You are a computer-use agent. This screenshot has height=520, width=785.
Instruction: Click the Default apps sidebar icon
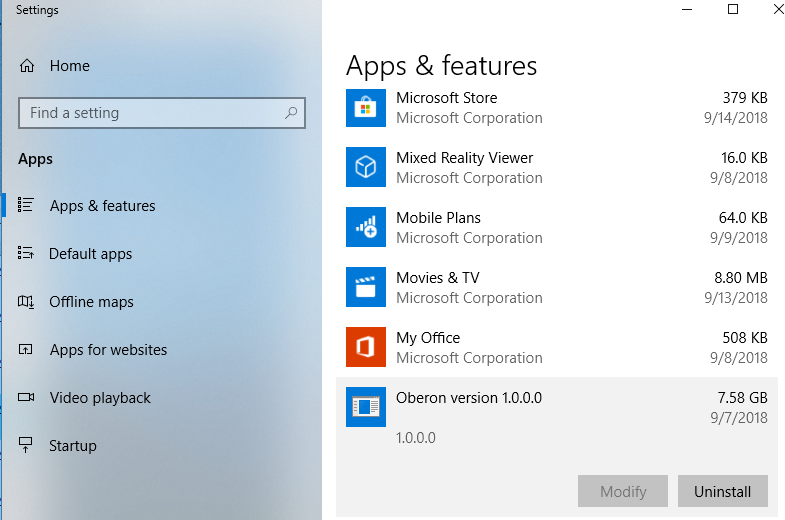click(x=26, y=253)
